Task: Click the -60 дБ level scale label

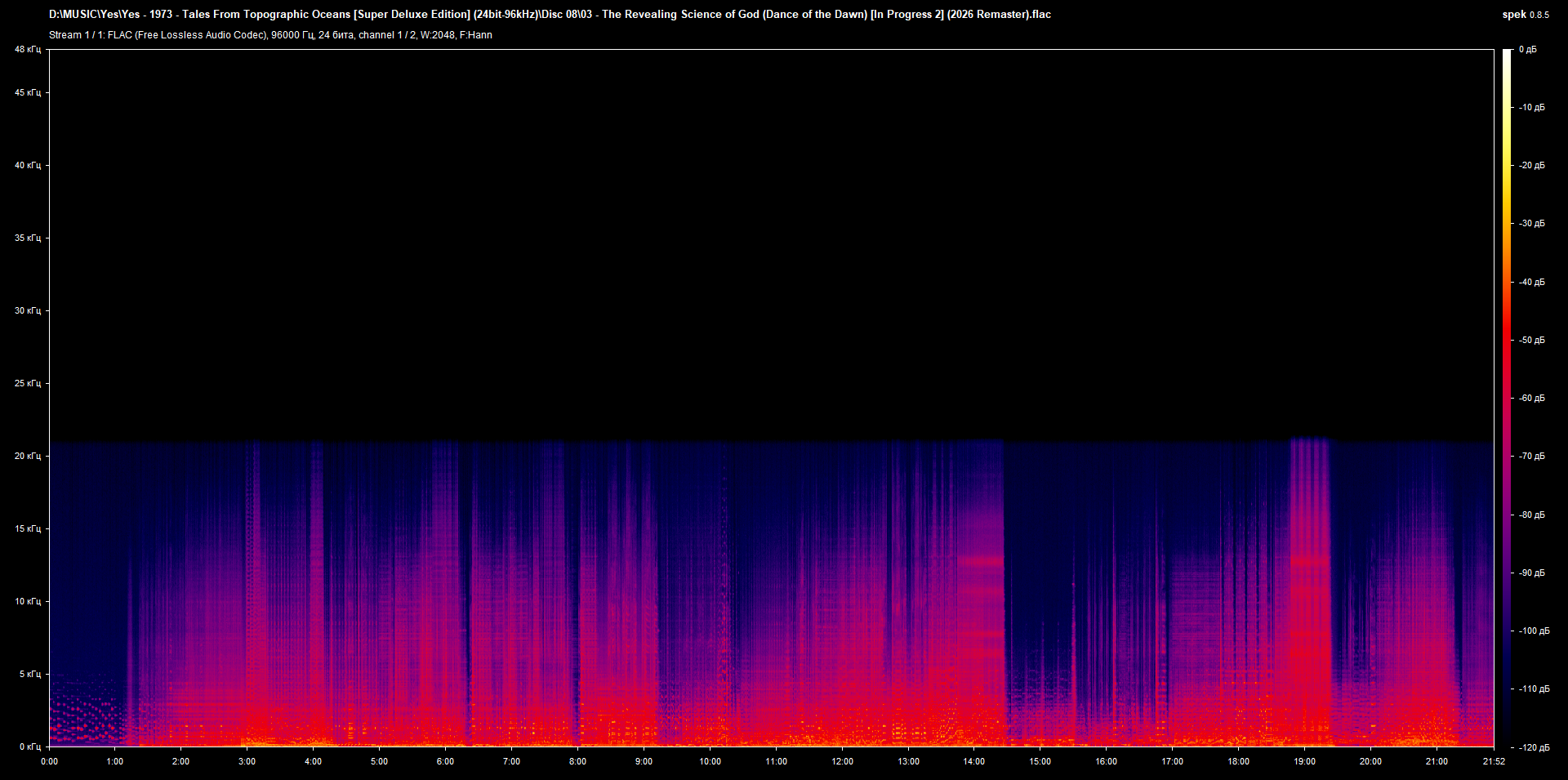Action: click(x=1532, y=399)
